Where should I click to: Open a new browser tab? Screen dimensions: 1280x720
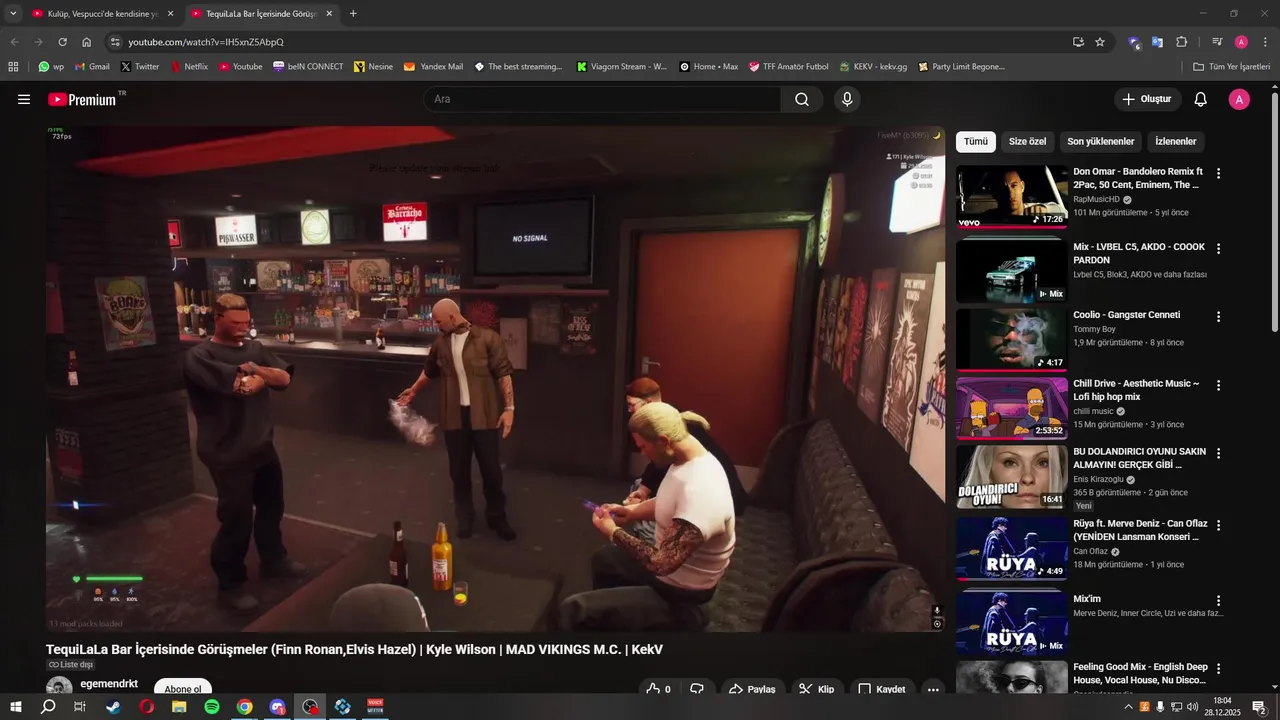[353, 14]
